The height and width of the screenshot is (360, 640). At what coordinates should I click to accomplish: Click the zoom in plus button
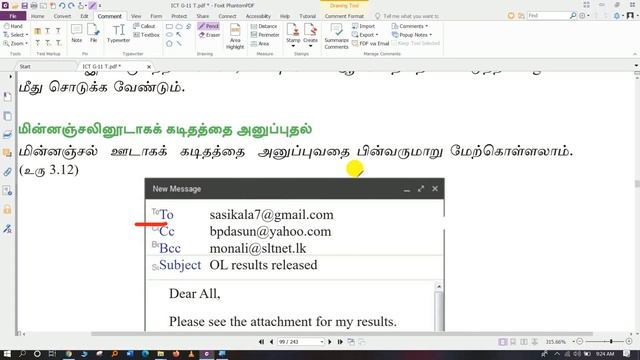coord(629,341)
